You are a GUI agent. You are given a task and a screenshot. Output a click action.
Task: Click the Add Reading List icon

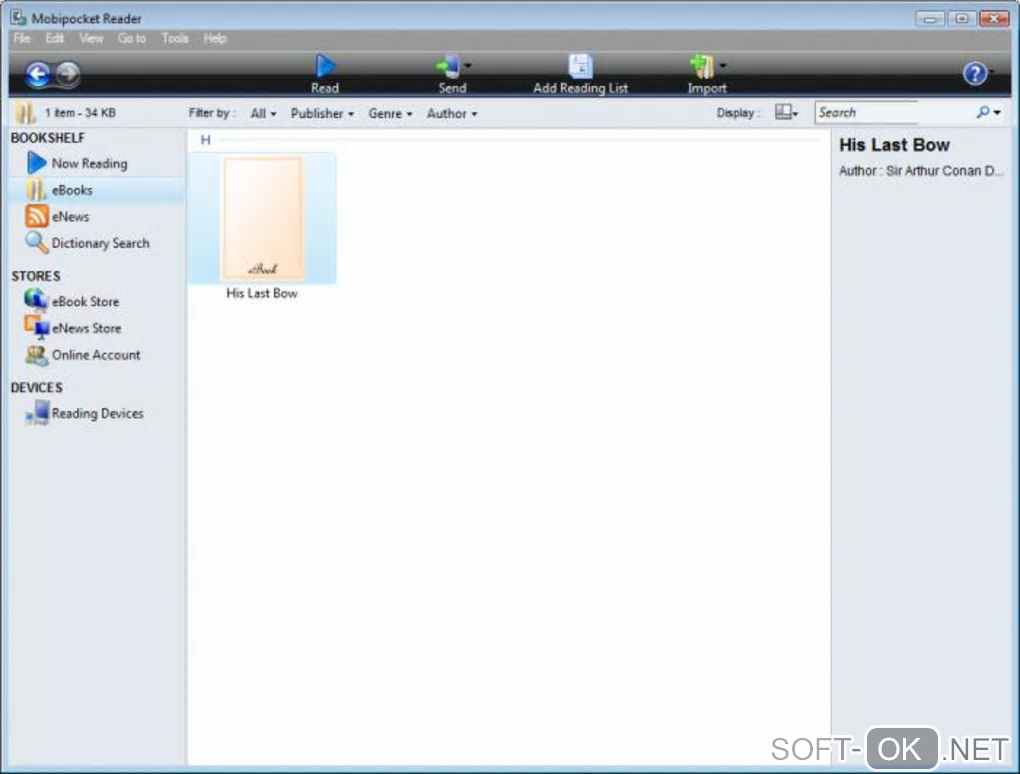[x=580, y=66]
